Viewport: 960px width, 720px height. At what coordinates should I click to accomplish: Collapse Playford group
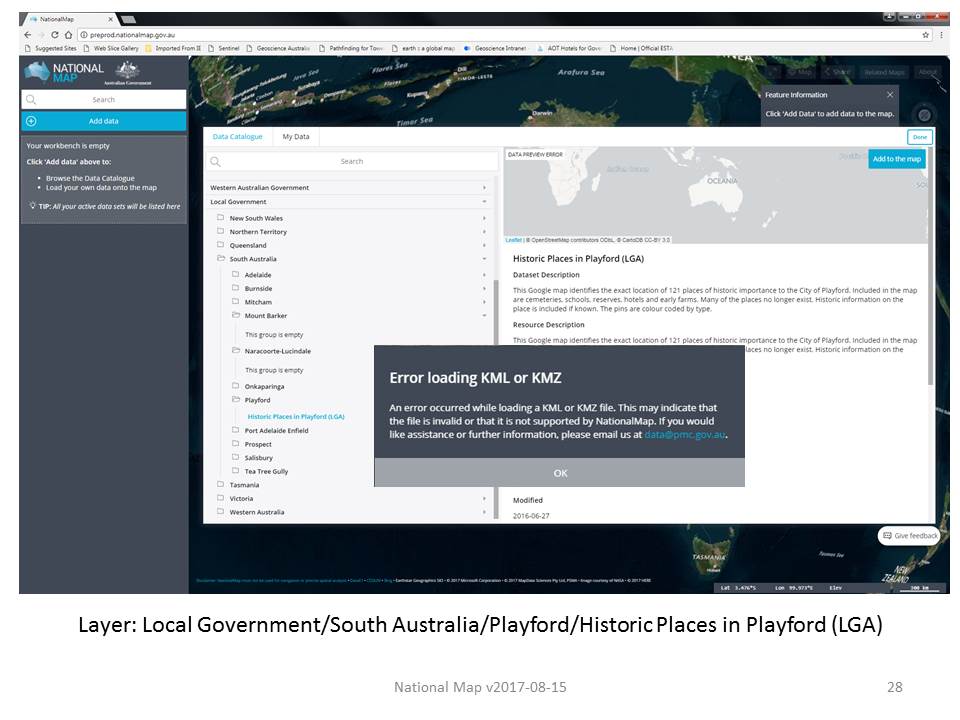[257, 400]
